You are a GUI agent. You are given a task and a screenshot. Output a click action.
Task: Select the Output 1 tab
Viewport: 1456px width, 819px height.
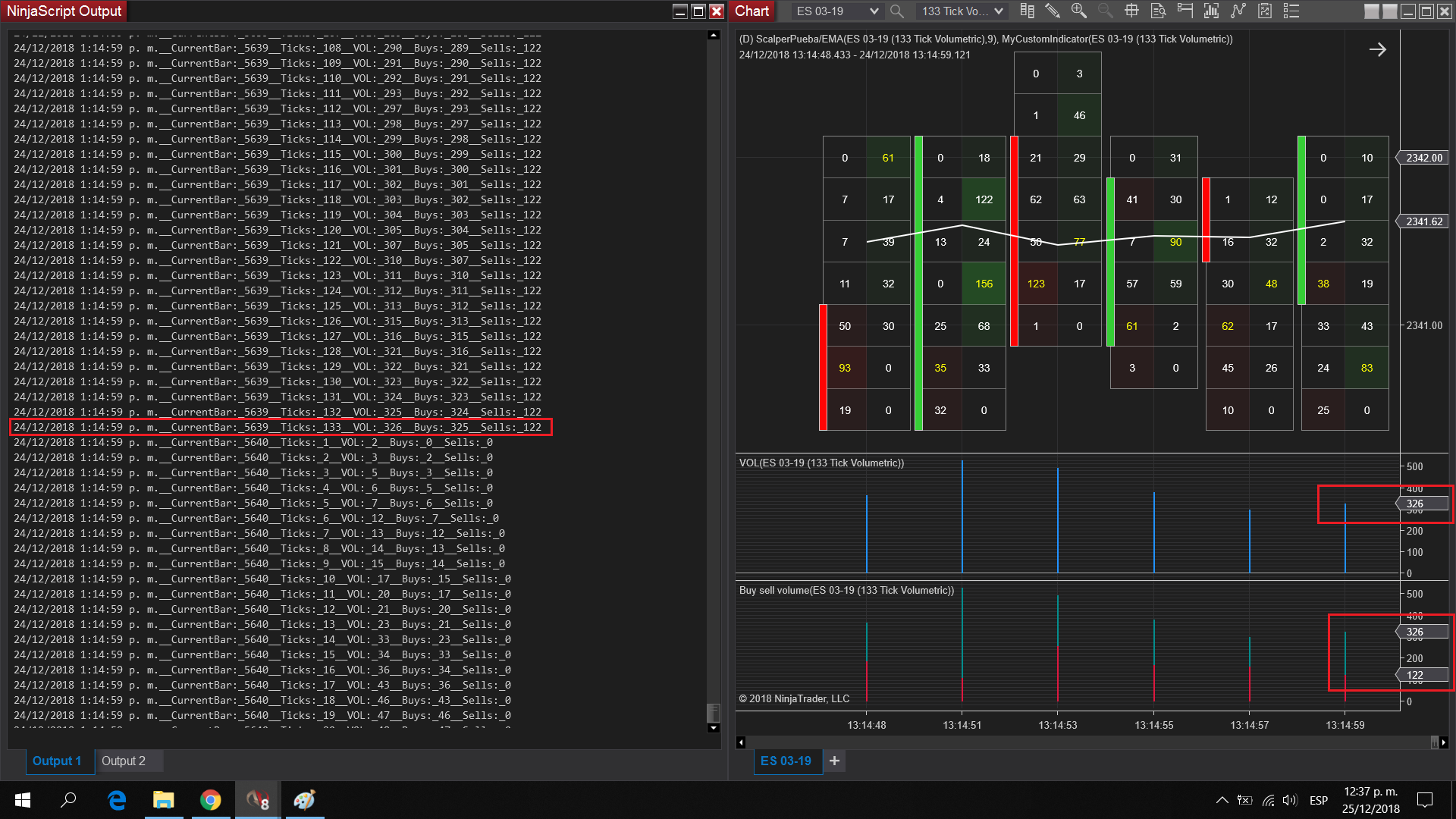(57, 761)
